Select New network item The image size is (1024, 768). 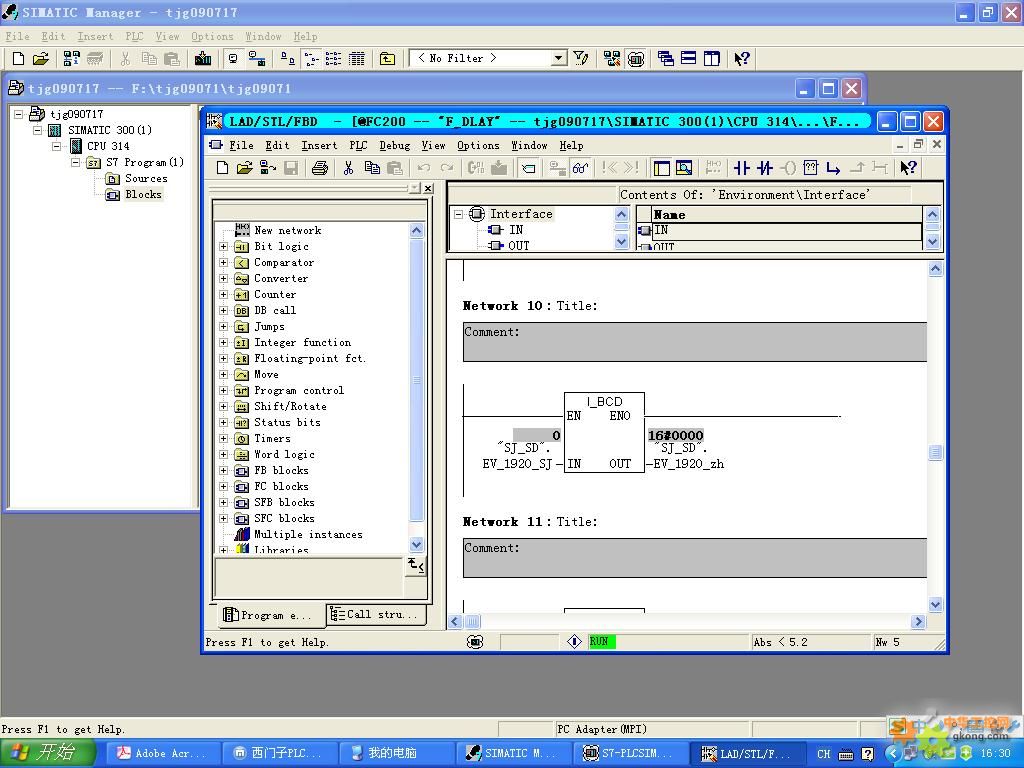click(x=279, y=230)
